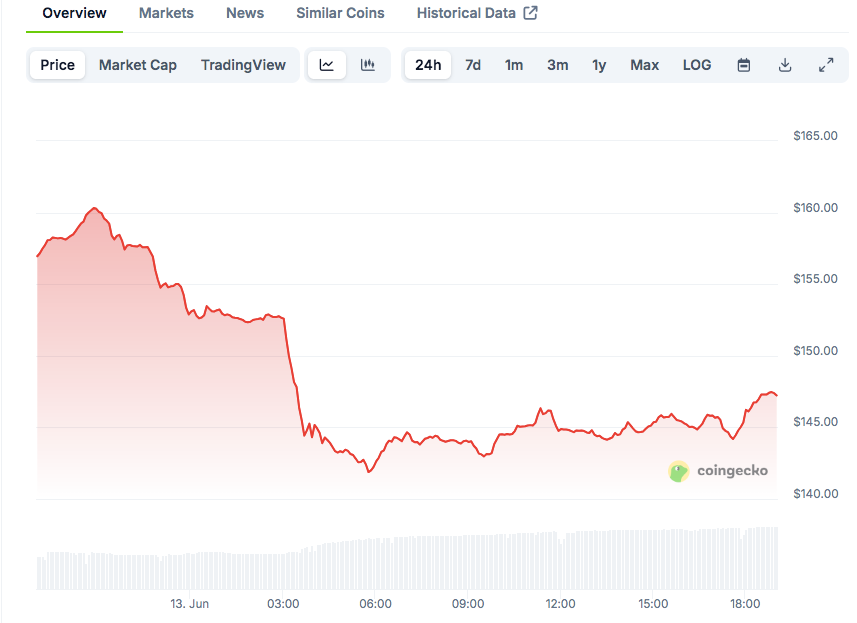Toggle LOG scale on chart
Image resolution: width=857 pixels, height=623 pixels.
[697, 65]
